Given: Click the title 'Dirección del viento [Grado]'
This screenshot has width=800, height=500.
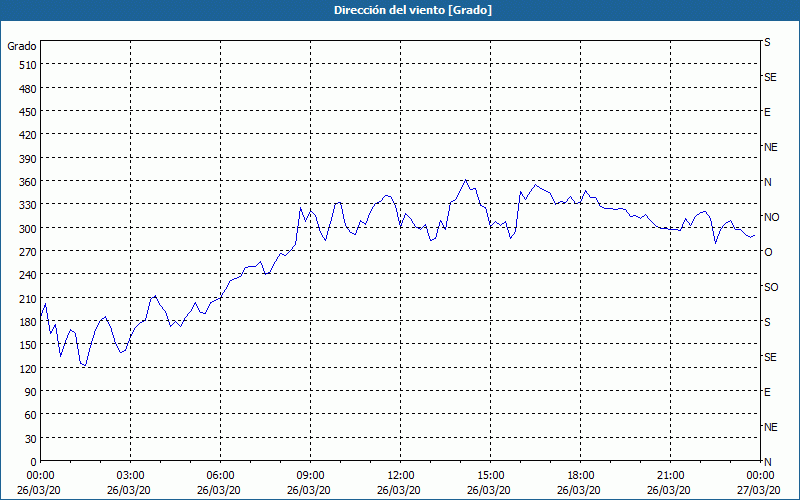Looking at the screenshot, I should click(413, 10).
